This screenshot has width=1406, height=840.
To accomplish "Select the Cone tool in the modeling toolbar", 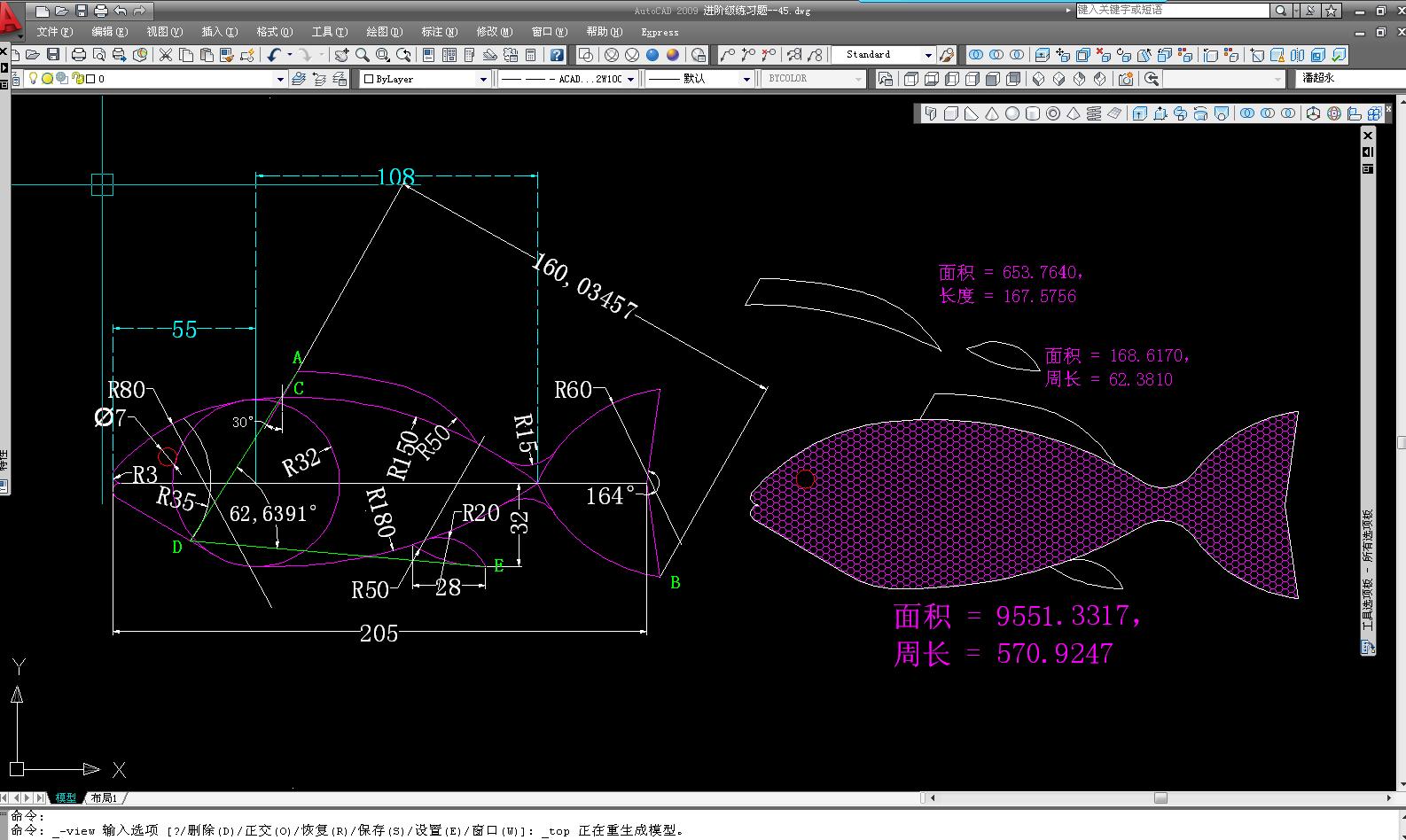I will point(992,113).
